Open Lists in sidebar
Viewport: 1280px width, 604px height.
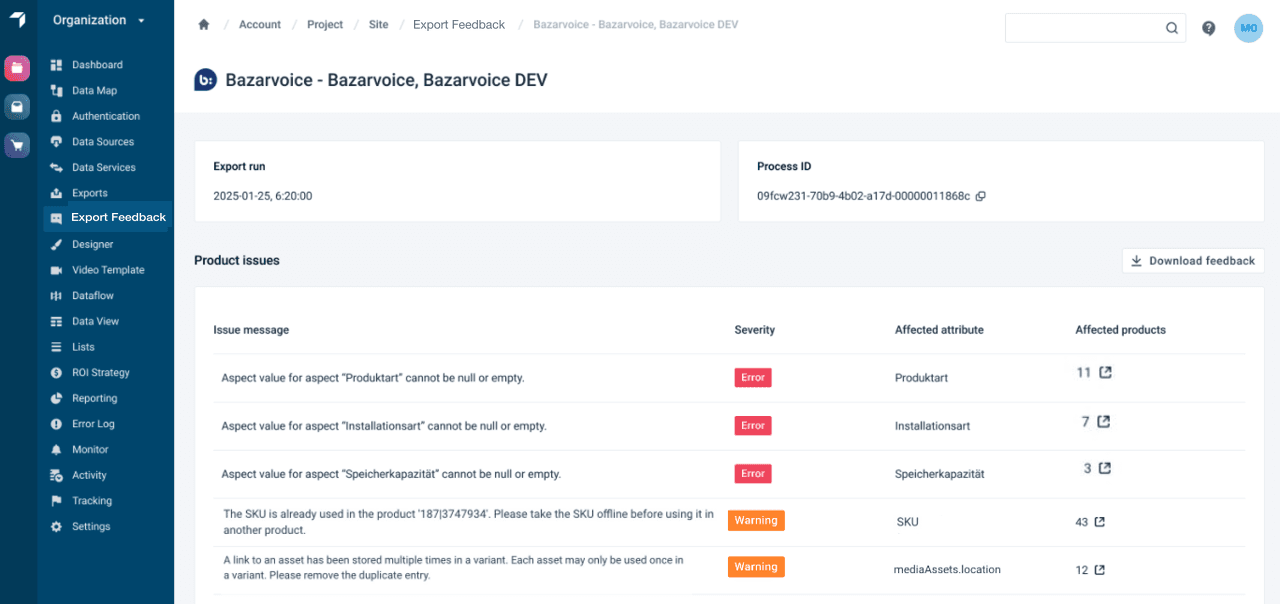(83, 347)
